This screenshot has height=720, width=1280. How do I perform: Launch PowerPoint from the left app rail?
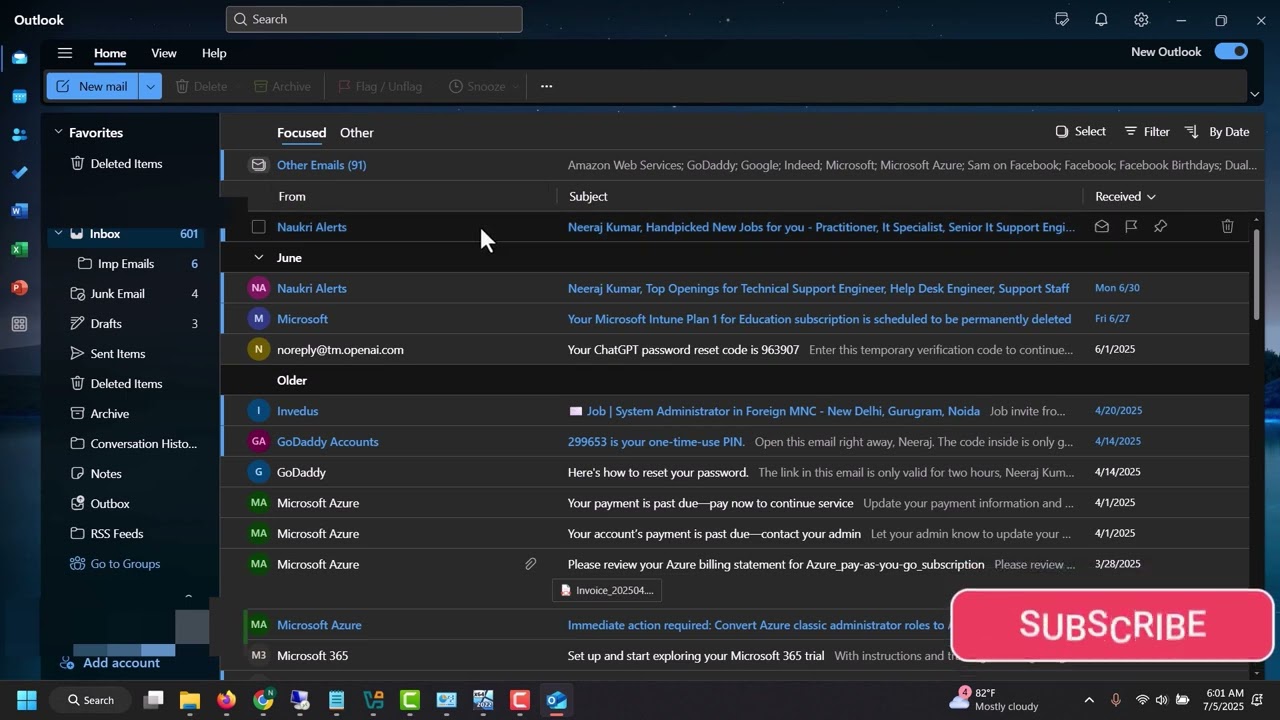19,287
